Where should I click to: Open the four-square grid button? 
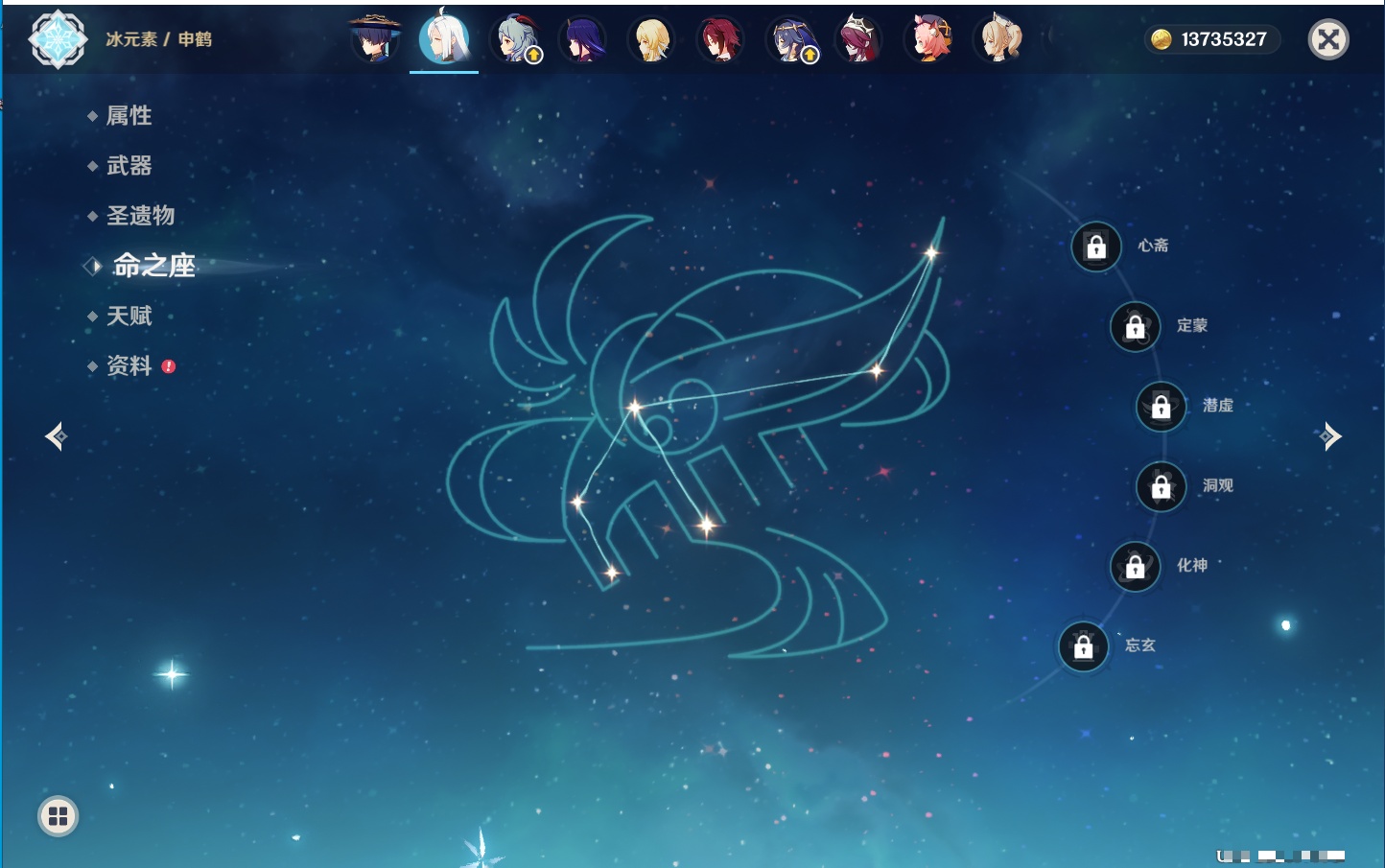click(x=58, y=816)
